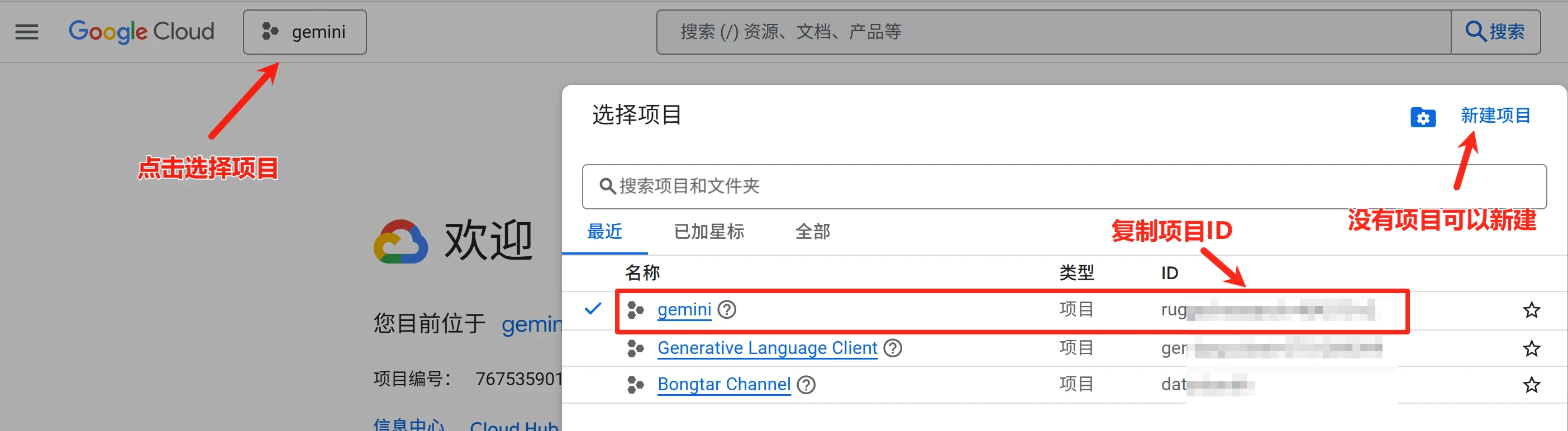This screenshot has width=1568, height=431.
Task: Click the 新建项目 new project link
Action: click(x=1495, y=116)
